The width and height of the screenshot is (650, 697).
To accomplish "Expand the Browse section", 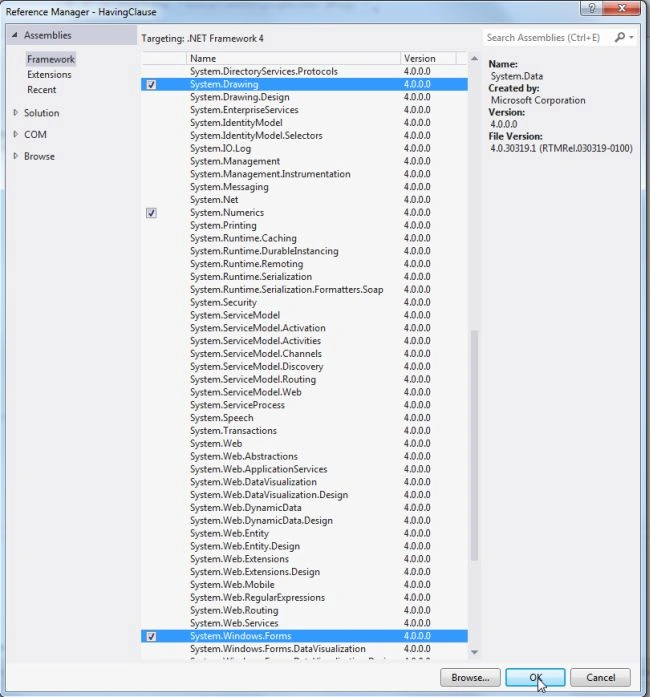I will [16, 156].
